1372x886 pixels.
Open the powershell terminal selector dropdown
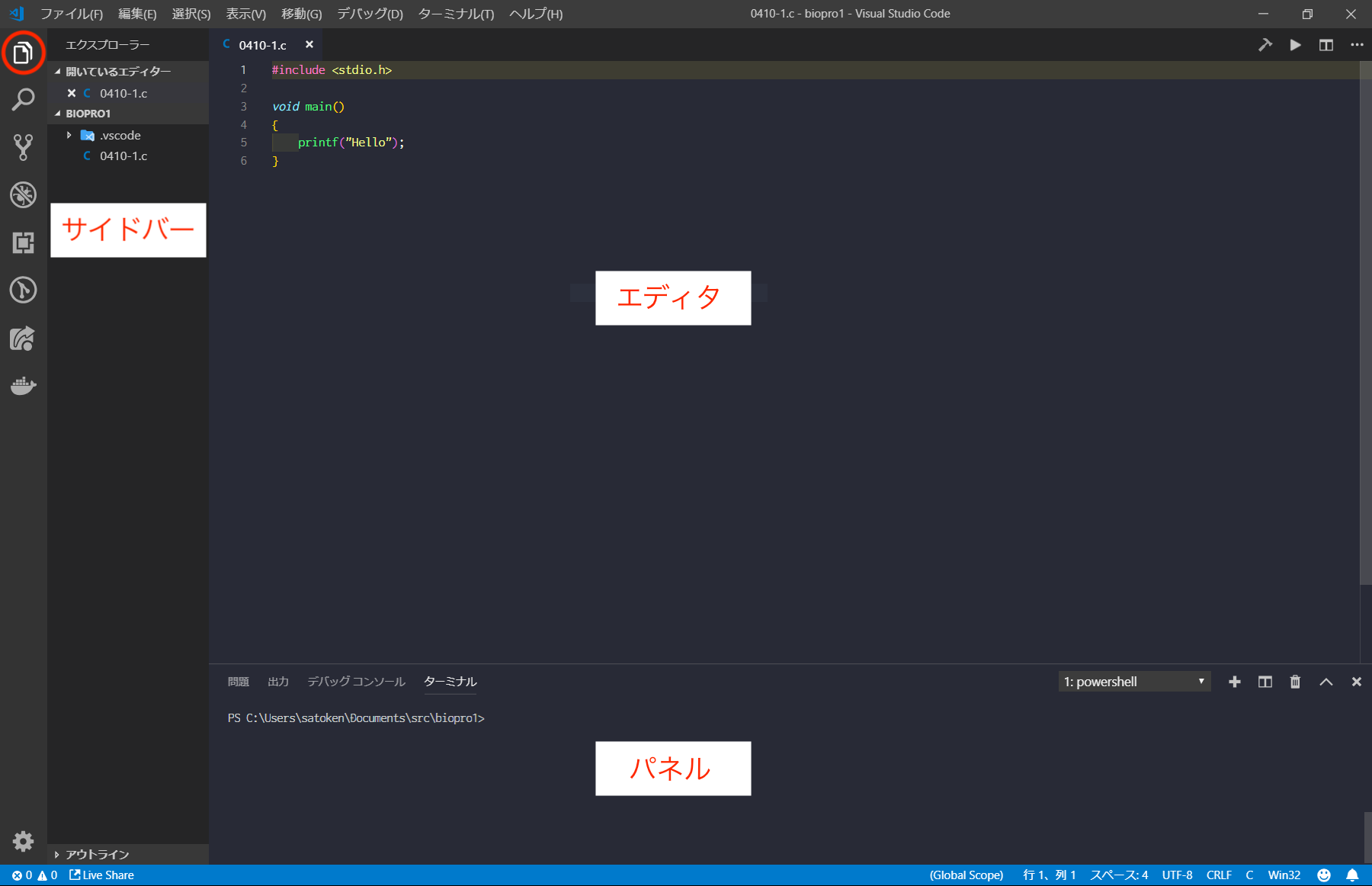tap(1135, 682)
